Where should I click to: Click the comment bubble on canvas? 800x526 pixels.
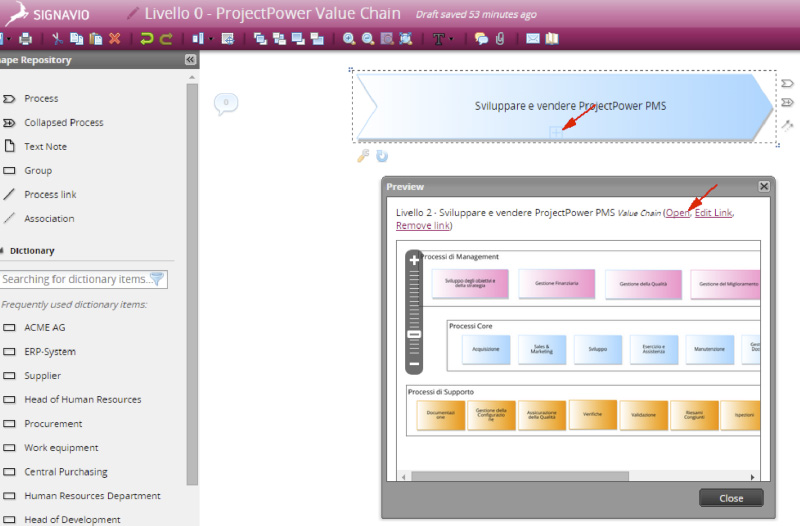click(226, 104)
